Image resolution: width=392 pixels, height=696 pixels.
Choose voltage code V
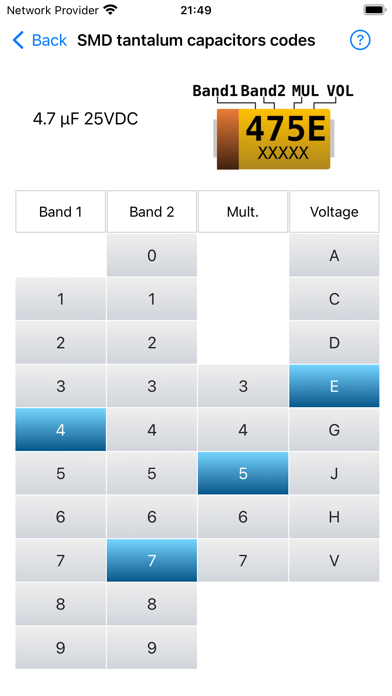334,561
